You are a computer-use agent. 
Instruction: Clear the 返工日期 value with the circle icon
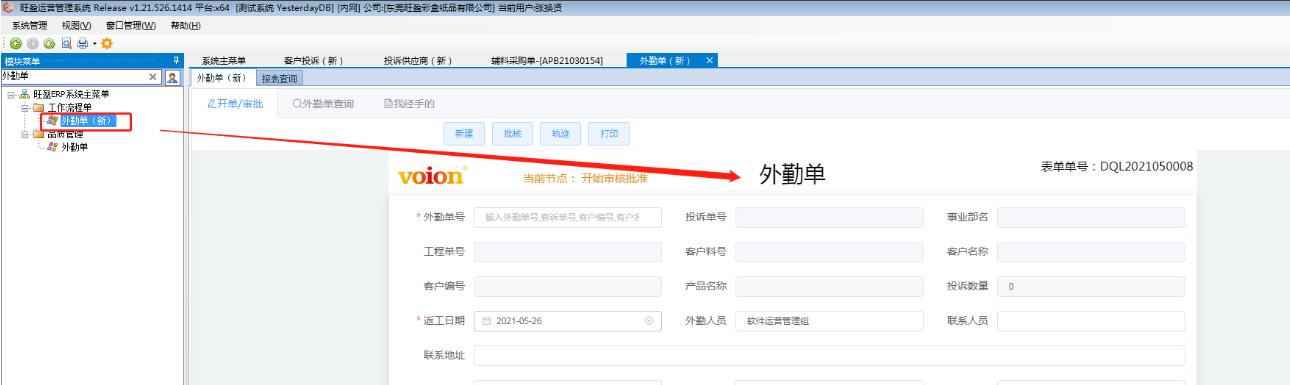649,321
